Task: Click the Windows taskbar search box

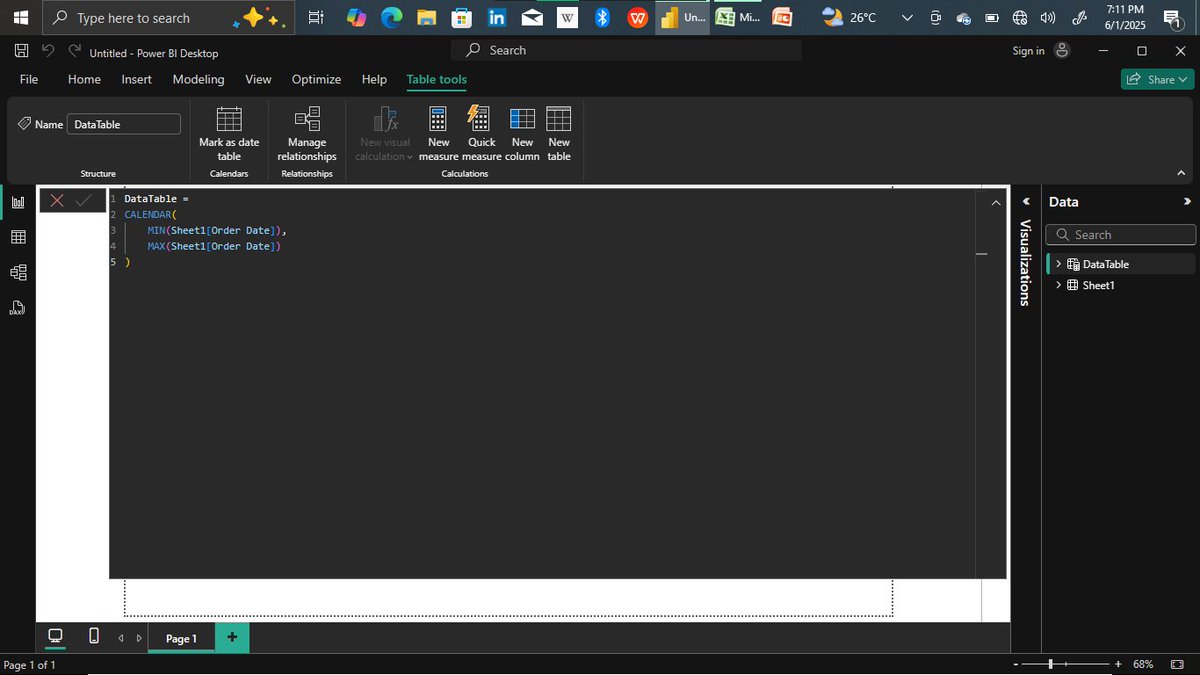Action: coord(167,18)
